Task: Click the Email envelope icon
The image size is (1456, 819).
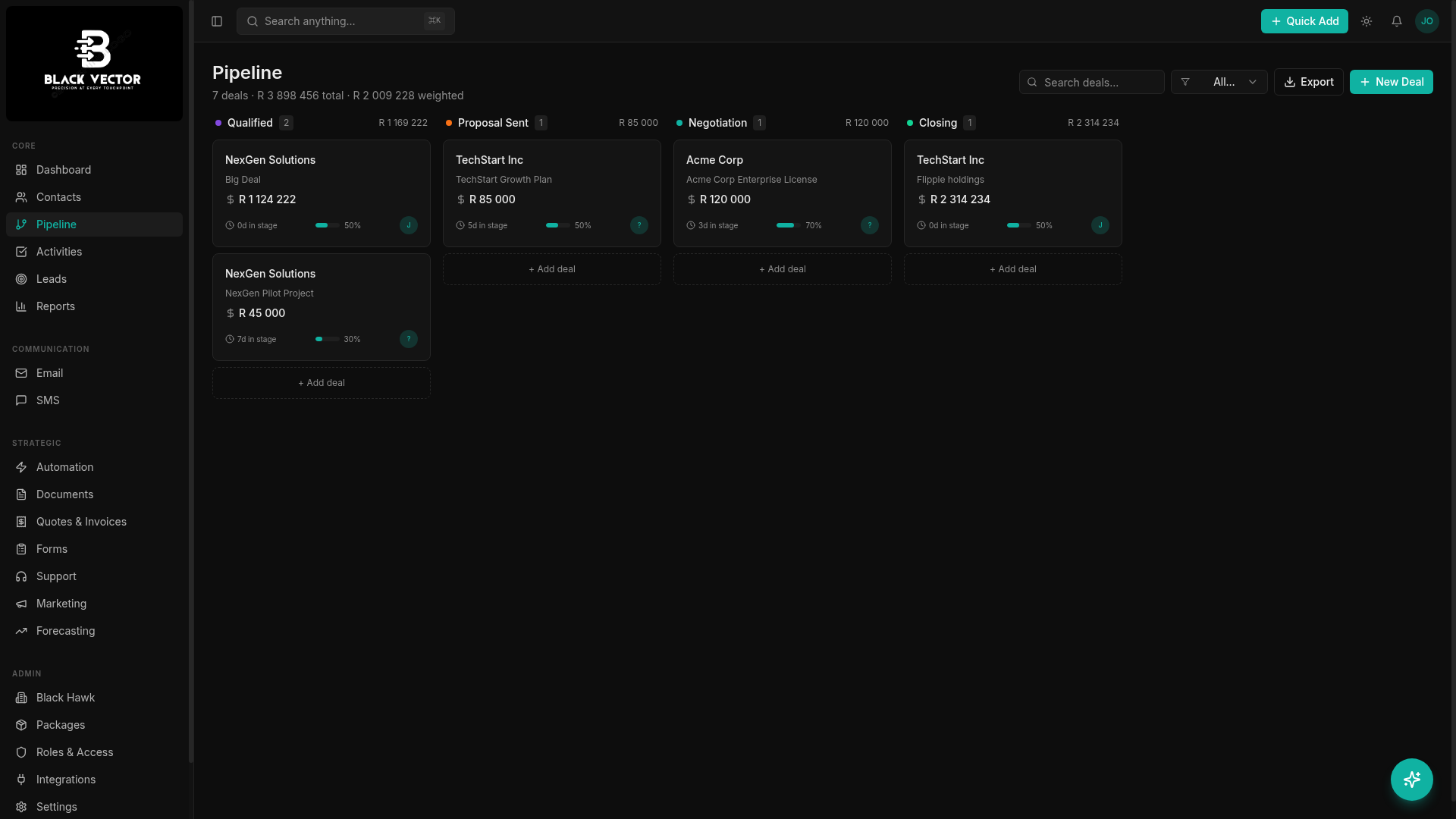Action: point(21,373)
